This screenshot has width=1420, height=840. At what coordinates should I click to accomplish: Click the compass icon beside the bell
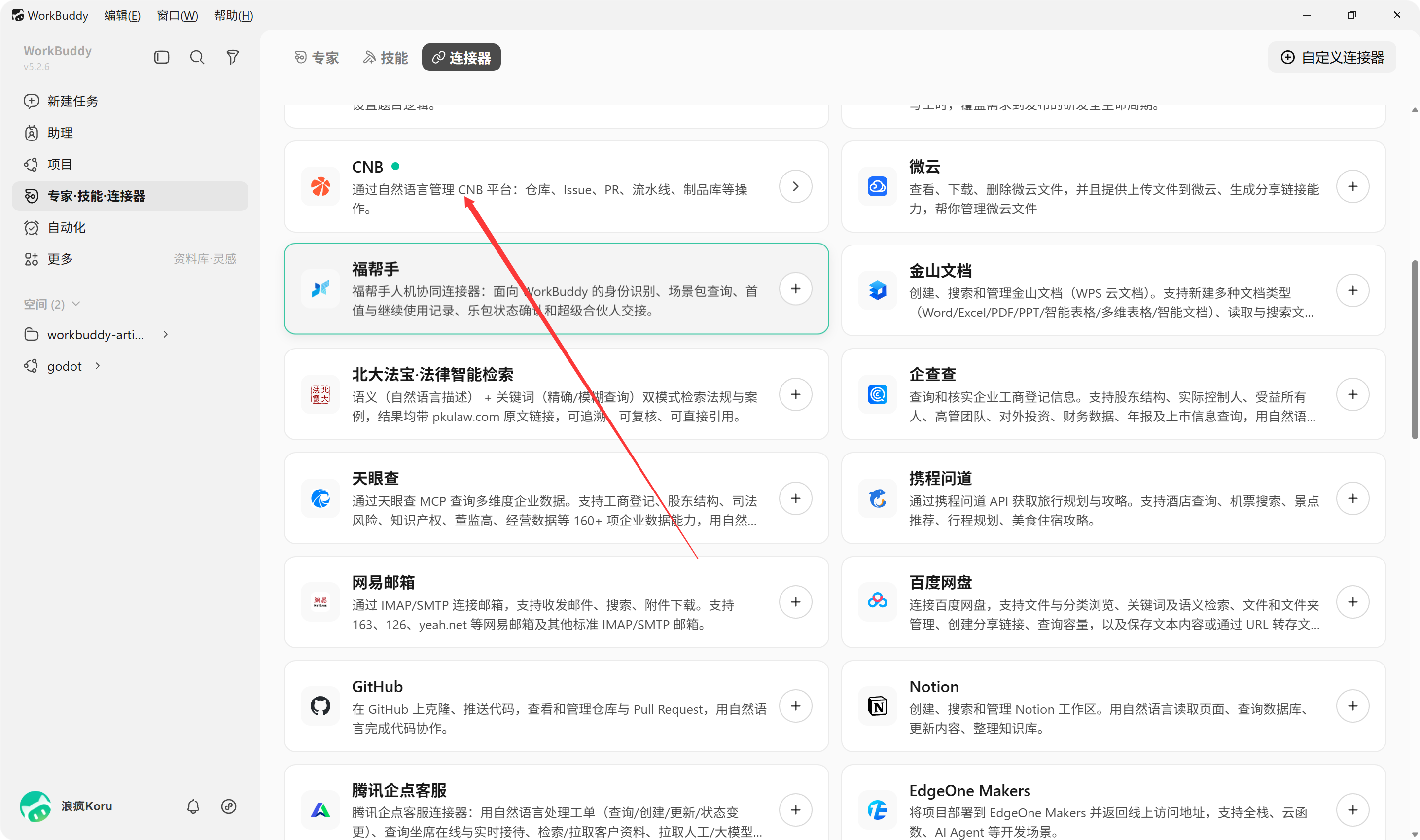(229, 806)
